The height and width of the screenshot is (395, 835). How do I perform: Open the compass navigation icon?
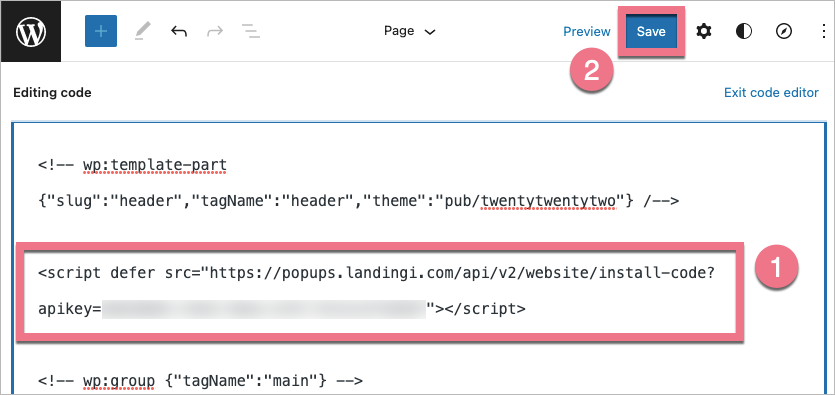tap(784, 31)
